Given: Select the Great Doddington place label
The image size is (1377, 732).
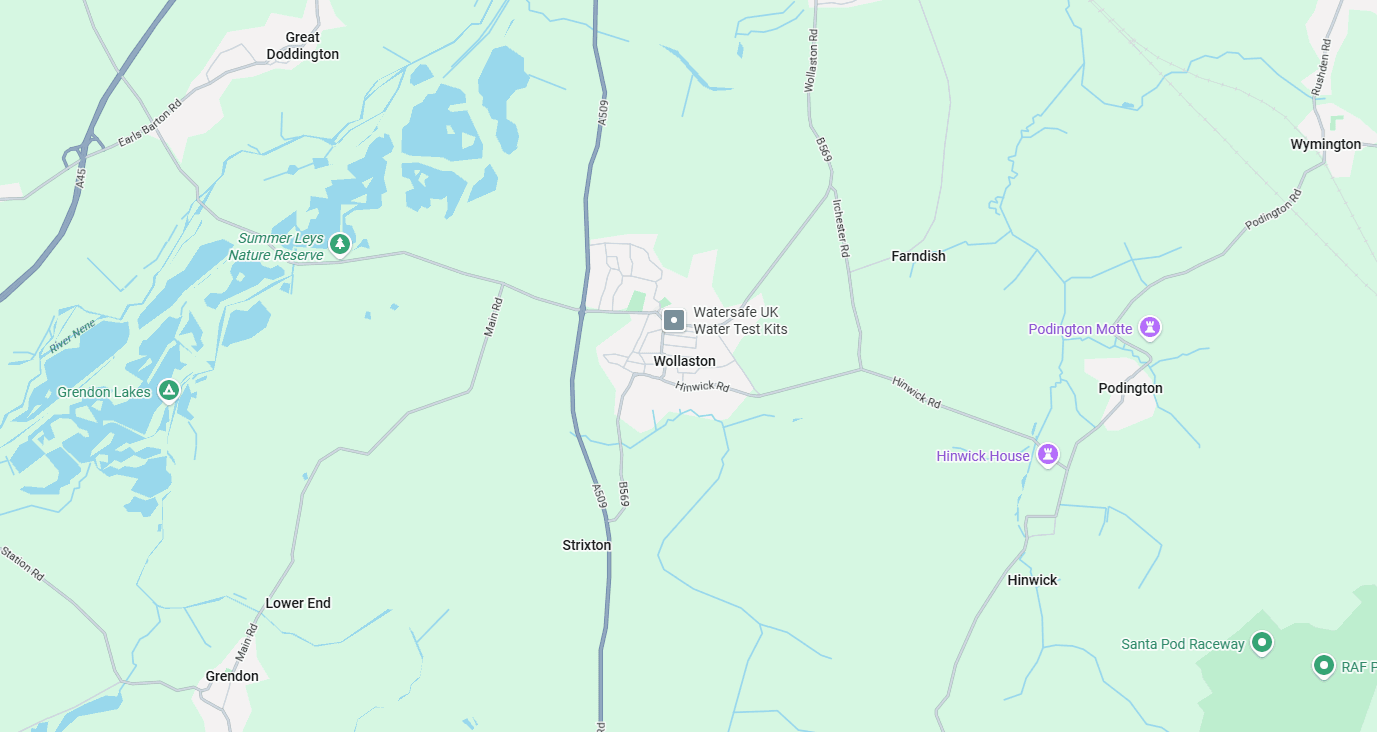Looking at the screenshot, I should (x=303, y=46).
